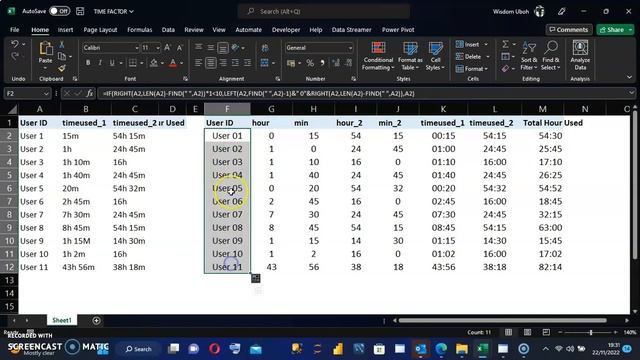This screenshot has width=640, height=360.
Task: Toggle Center horizontal alignment
Action: pyautogui.click(x=211, y=63)
